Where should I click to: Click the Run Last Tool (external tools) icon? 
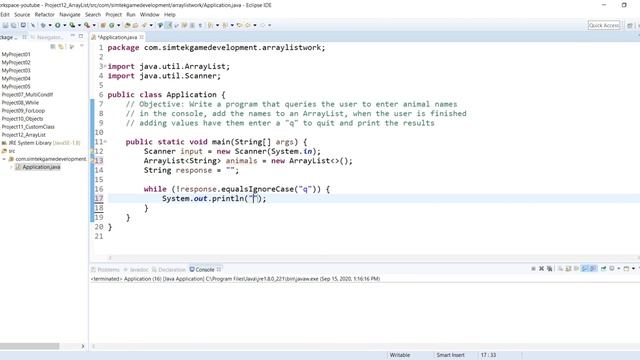(x=87, y=25)
